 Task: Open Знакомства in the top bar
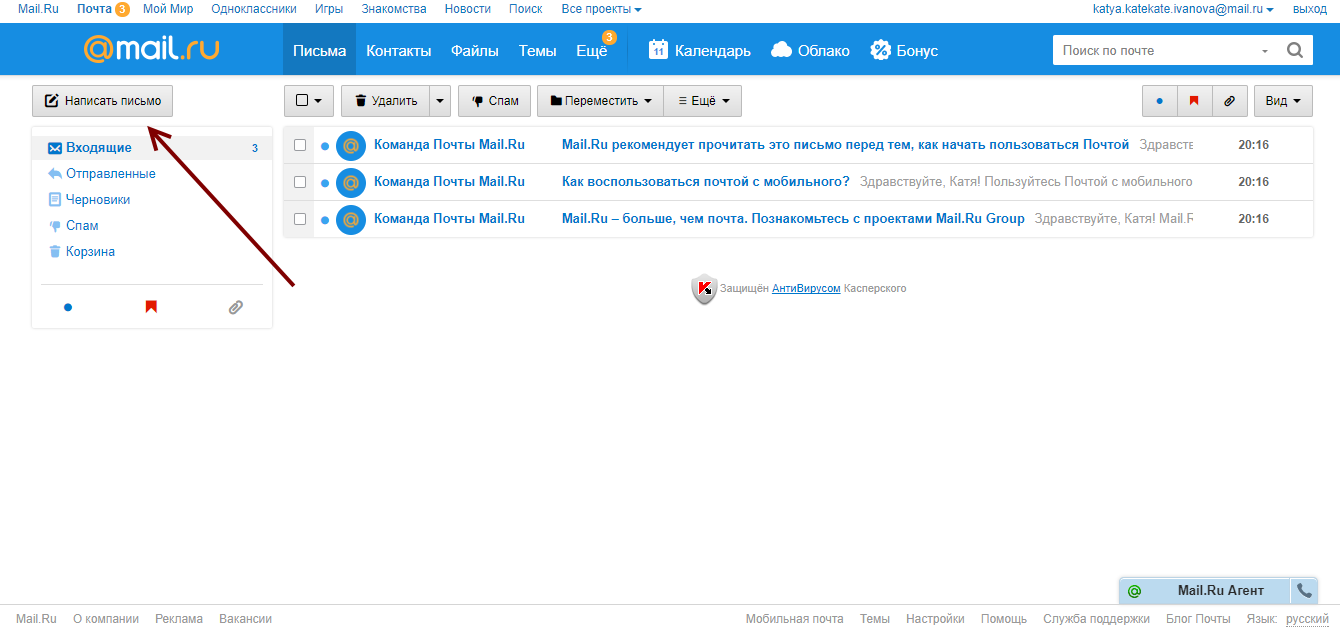[394, 9]
